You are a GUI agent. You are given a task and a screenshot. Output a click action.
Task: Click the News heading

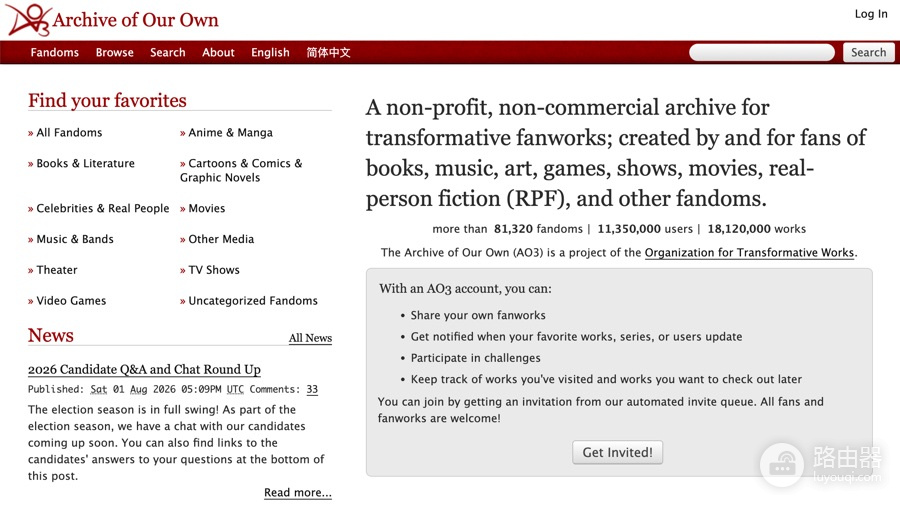[51, 335]
